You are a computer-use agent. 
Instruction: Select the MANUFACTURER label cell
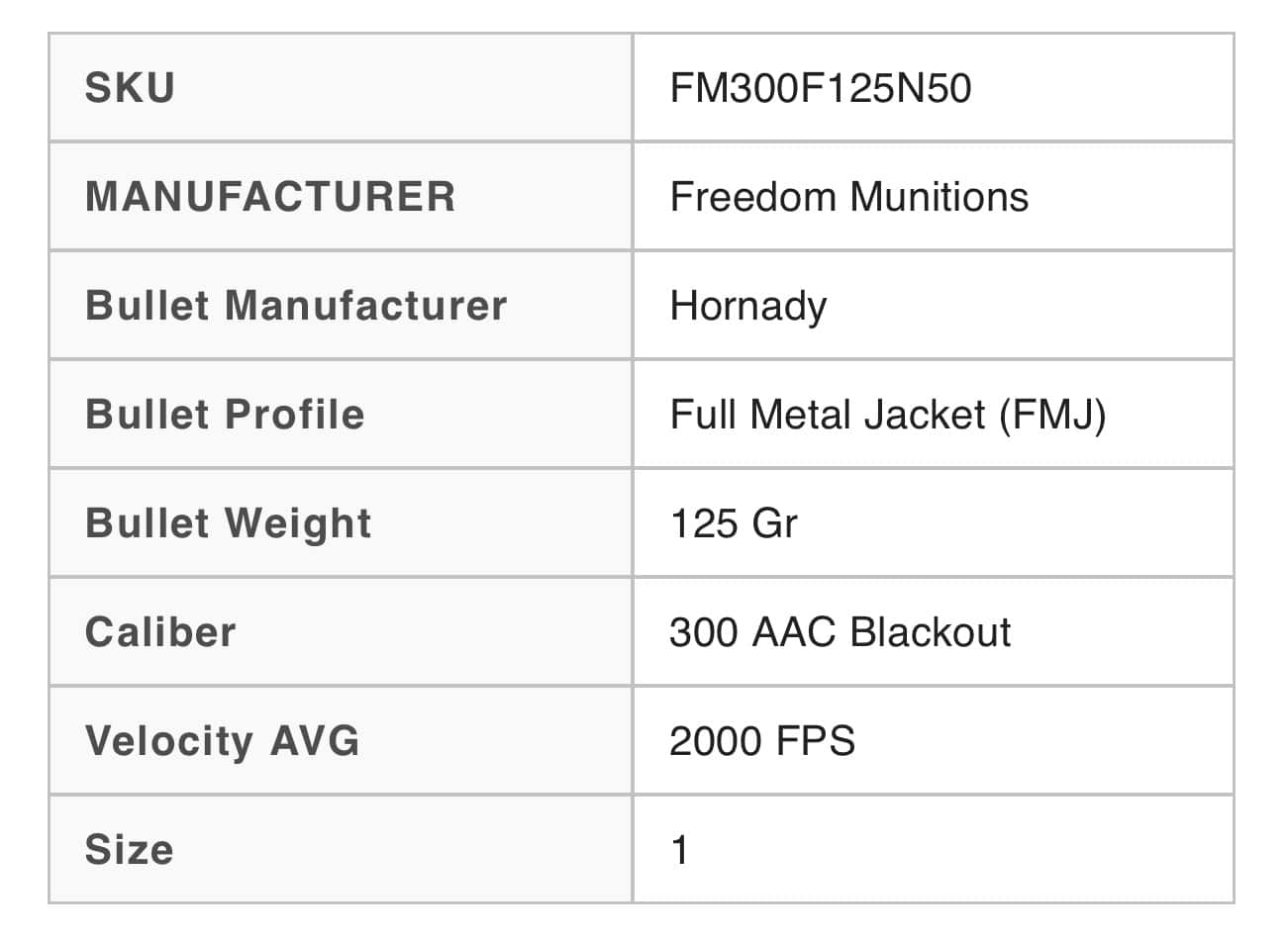coord(341,196)
